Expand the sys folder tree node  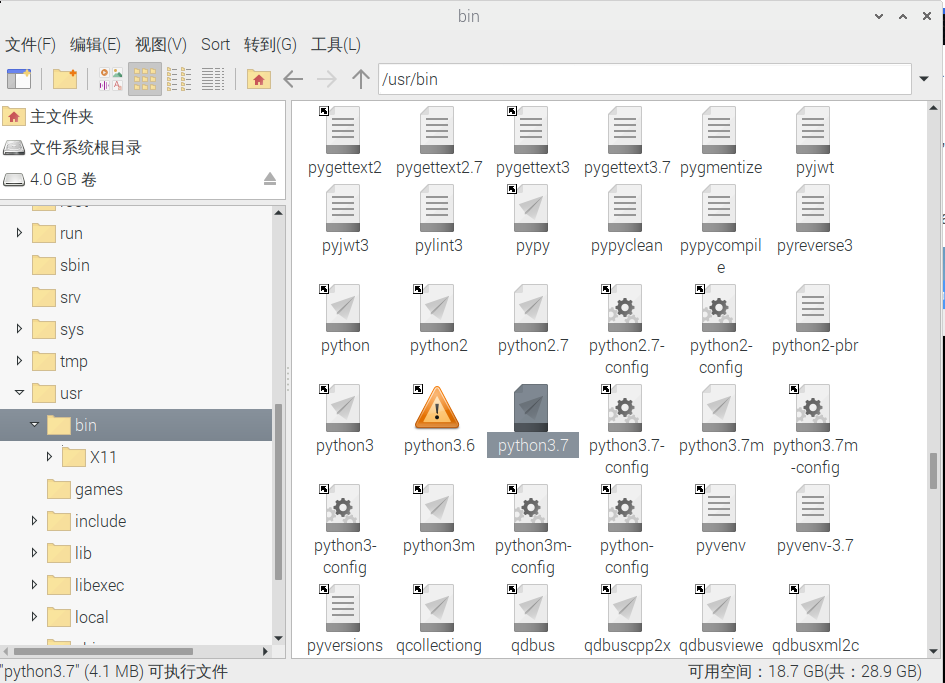(x=19, y=329)
